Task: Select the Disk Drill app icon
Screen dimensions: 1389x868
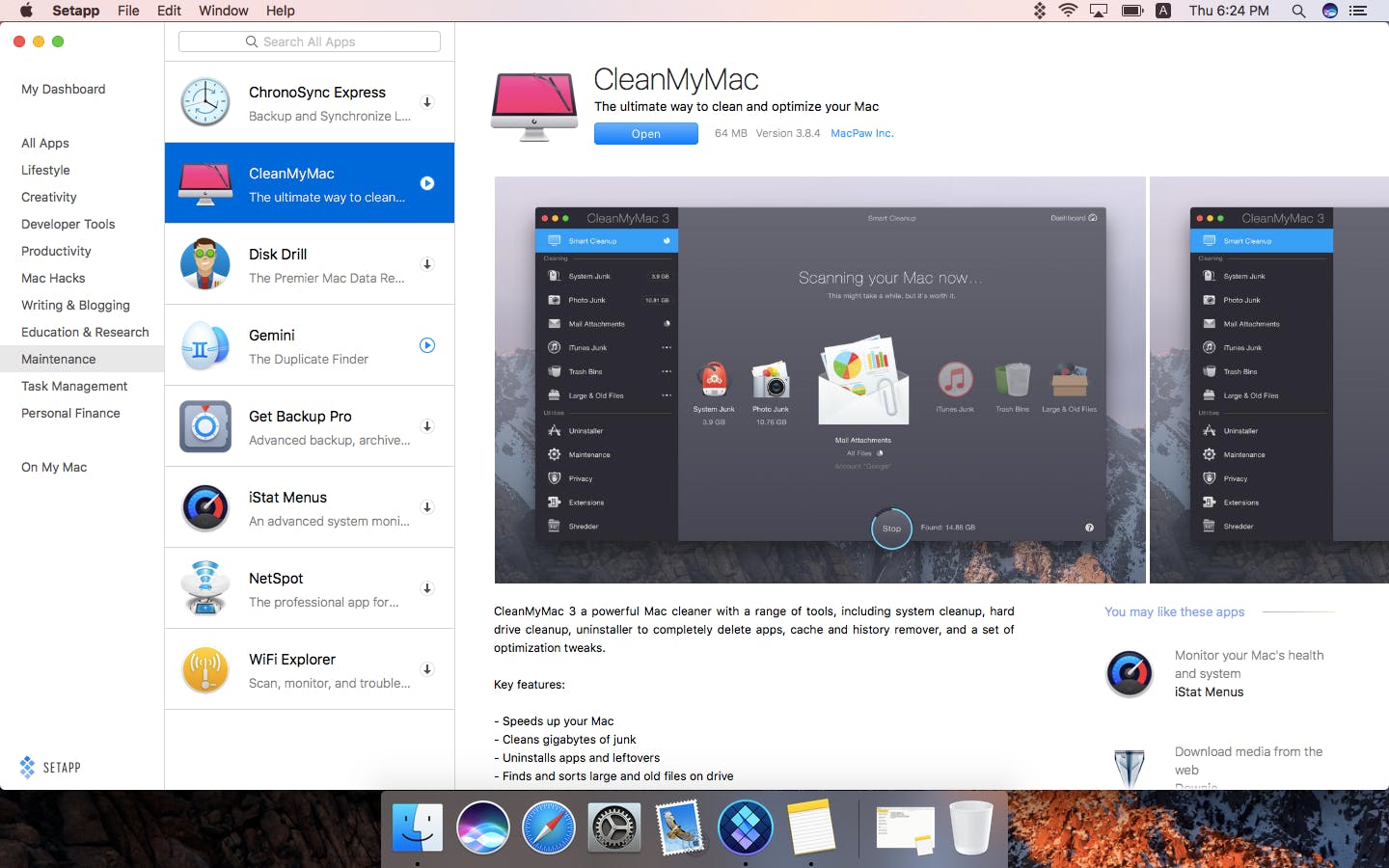Action: coord(205,264)
